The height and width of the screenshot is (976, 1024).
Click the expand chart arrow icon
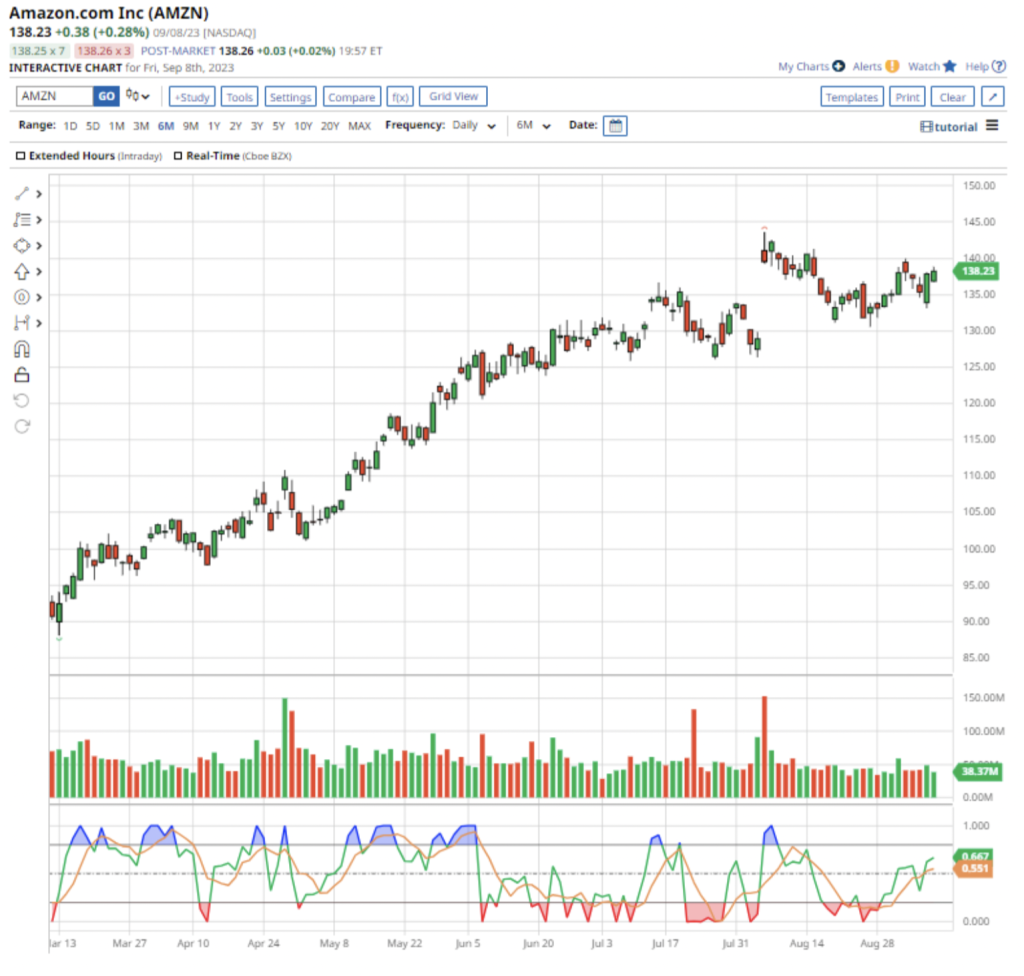point(993,97)
